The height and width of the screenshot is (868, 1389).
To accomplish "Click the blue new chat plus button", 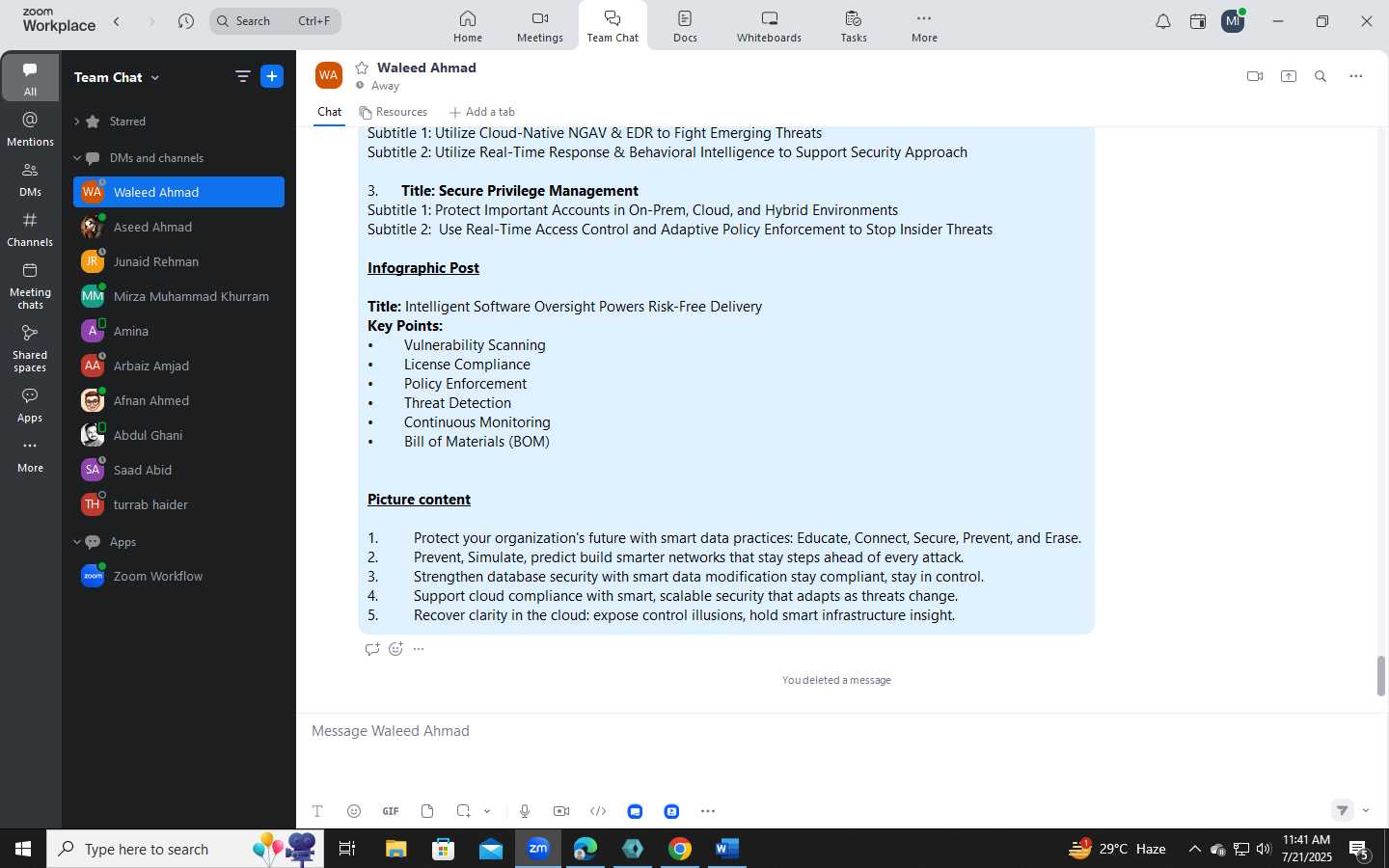I will (272, 76).
